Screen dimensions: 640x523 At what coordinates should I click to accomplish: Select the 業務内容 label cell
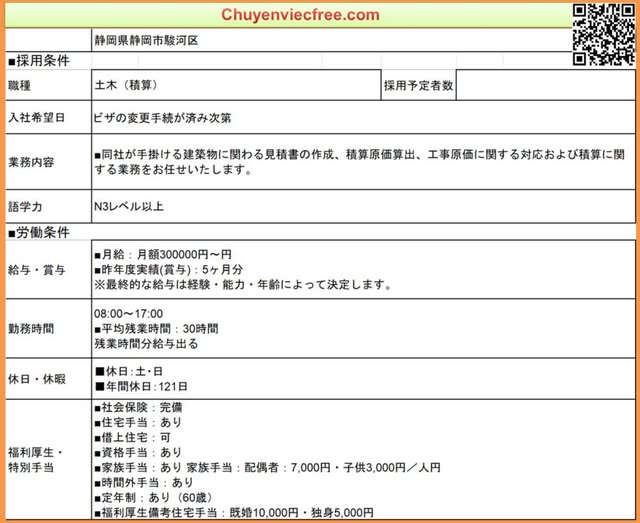point(31,162)
